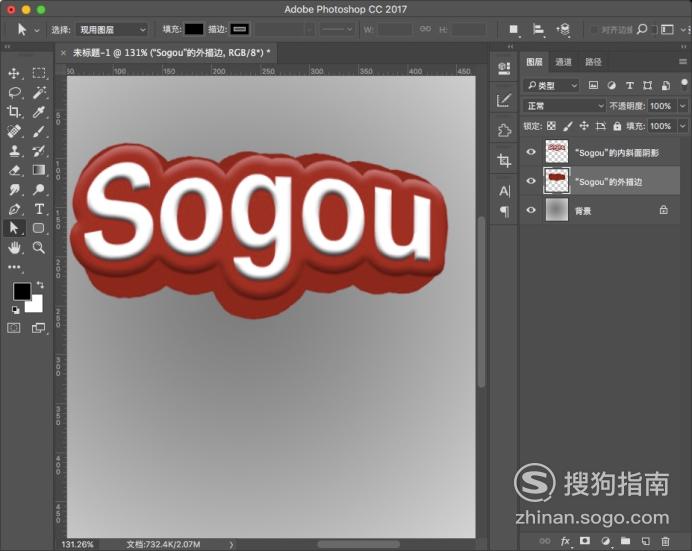Toggle Quick Mask mode

14,328
